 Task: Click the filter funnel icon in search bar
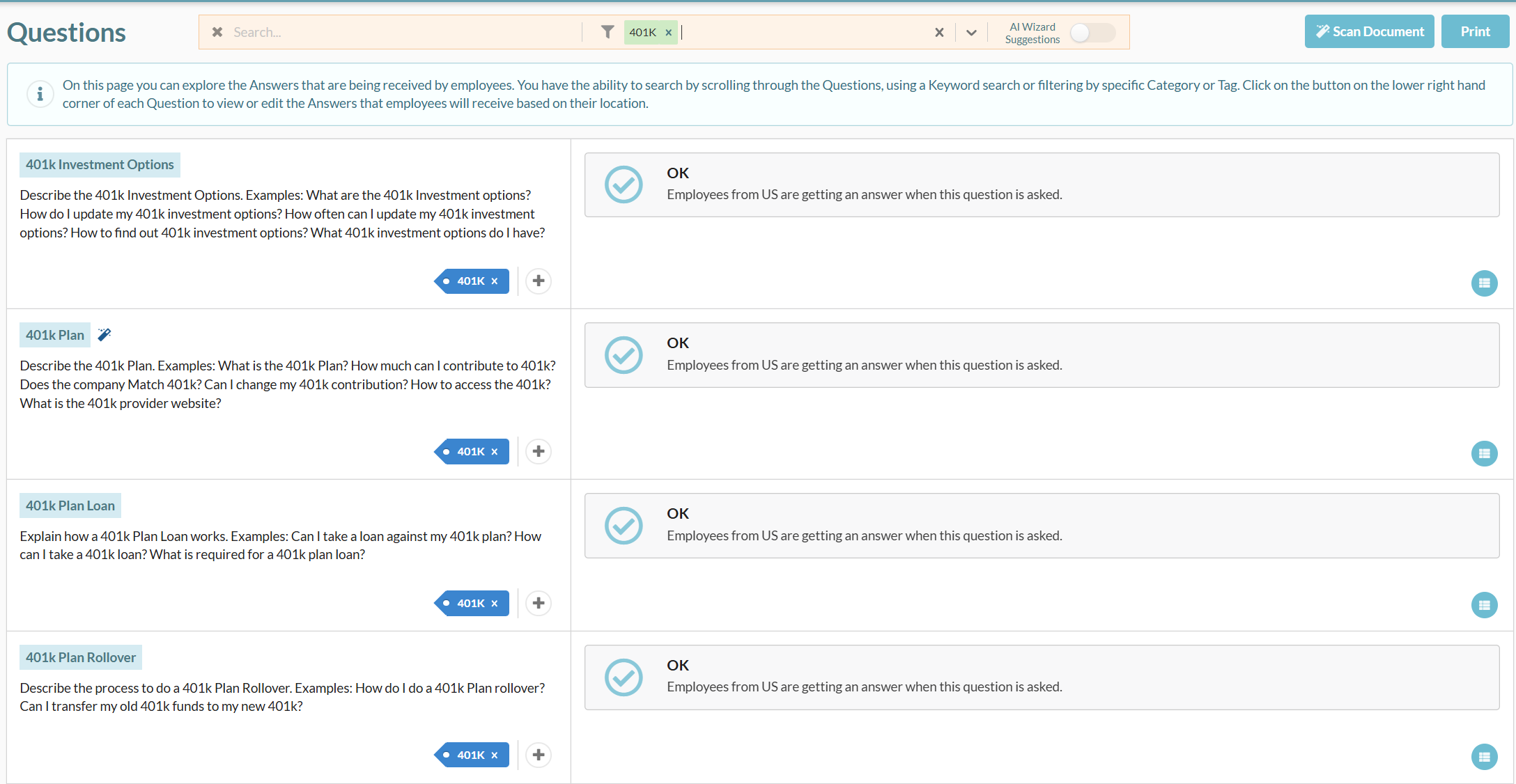(608, 32)
